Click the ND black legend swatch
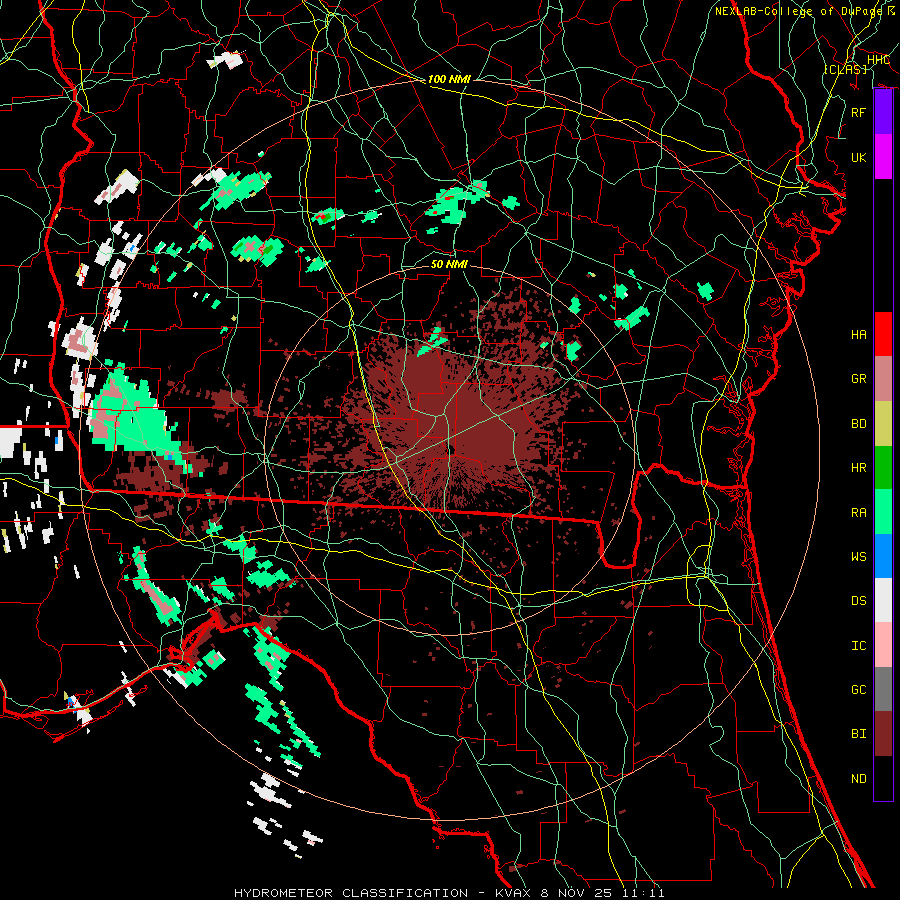 pyautogui.click(x=883, y=778)
